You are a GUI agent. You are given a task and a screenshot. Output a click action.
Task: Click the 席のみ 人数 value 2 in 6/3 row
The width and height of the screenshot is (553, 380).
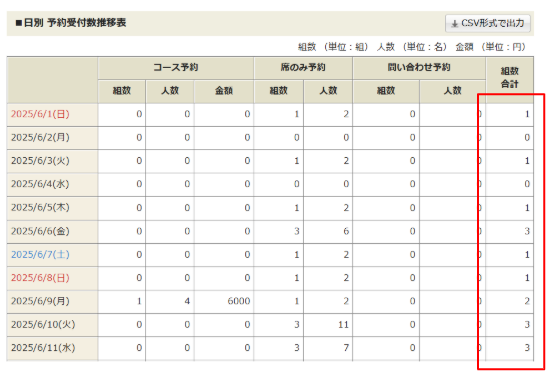click(x=346, y=161)
